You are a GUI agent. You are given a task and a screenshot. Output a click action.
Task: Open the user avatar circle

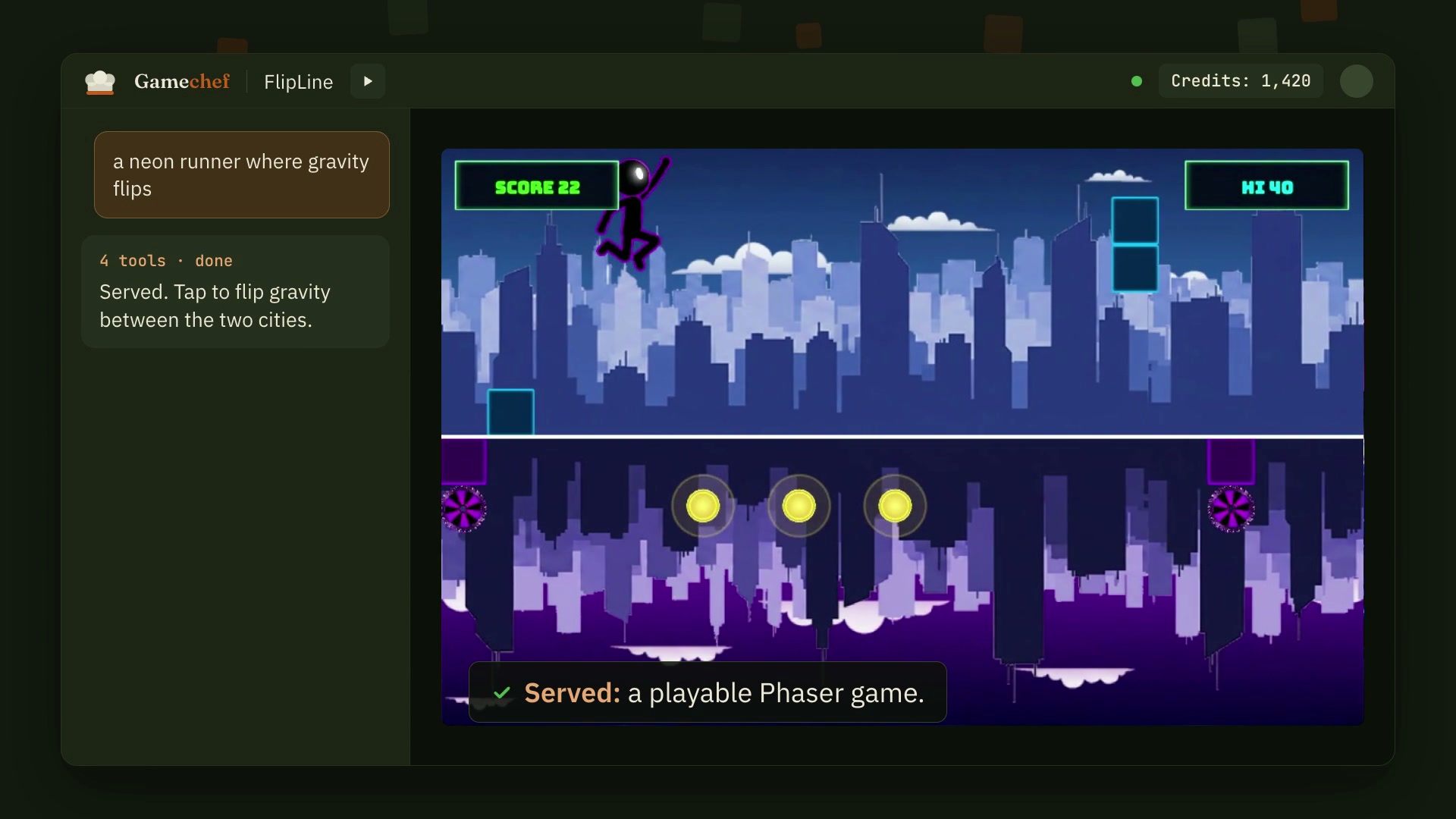click(x=1356, y=81)
